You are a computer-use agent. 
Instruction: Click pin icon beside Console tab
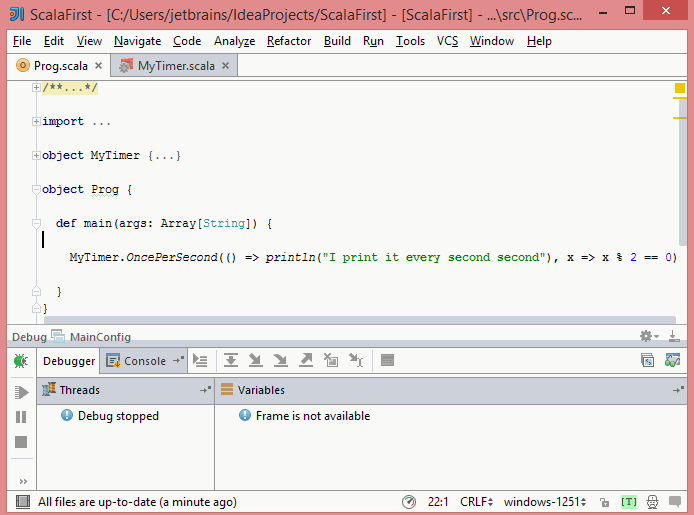pyautogui.click(x=178, y=360)
